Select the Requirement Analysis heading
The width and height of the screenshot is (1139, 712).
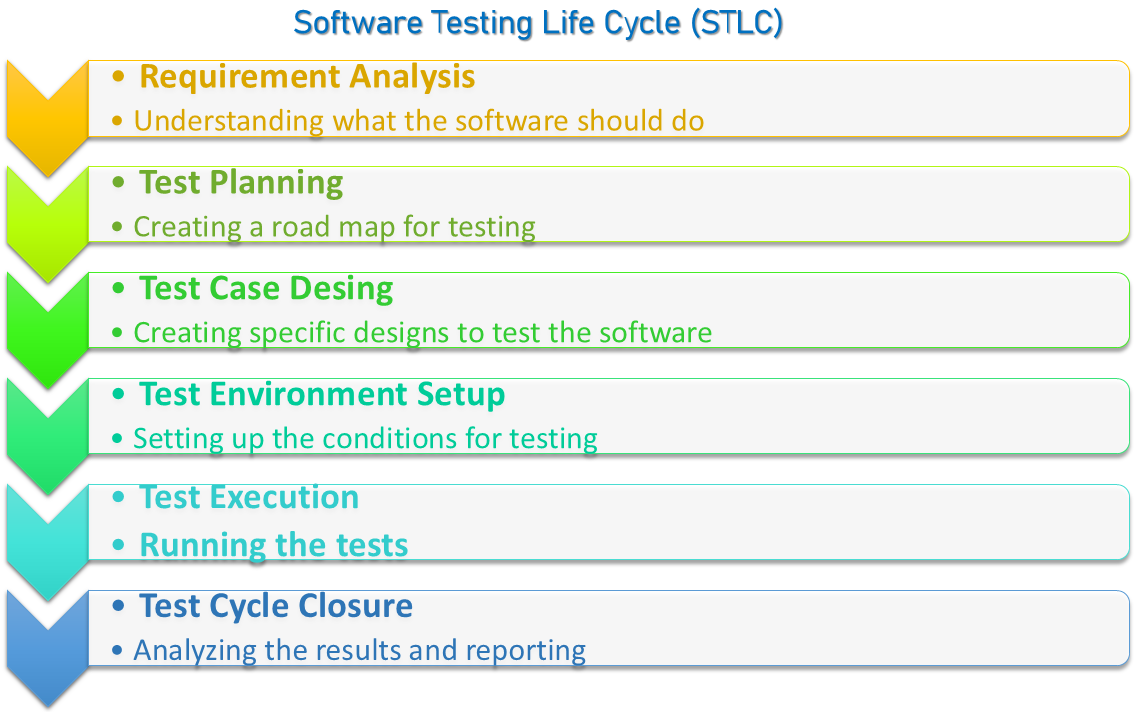point(307,76)
